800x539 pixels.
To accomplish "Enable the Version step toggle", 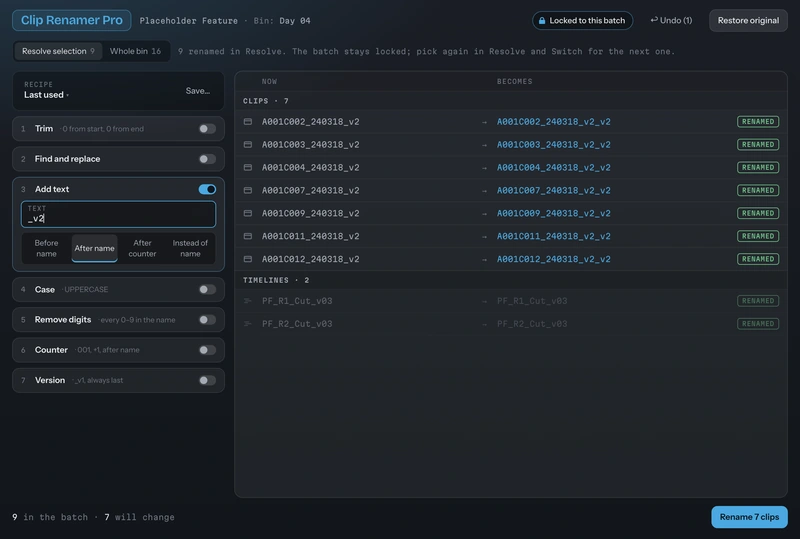I will [x=207, y=380].
